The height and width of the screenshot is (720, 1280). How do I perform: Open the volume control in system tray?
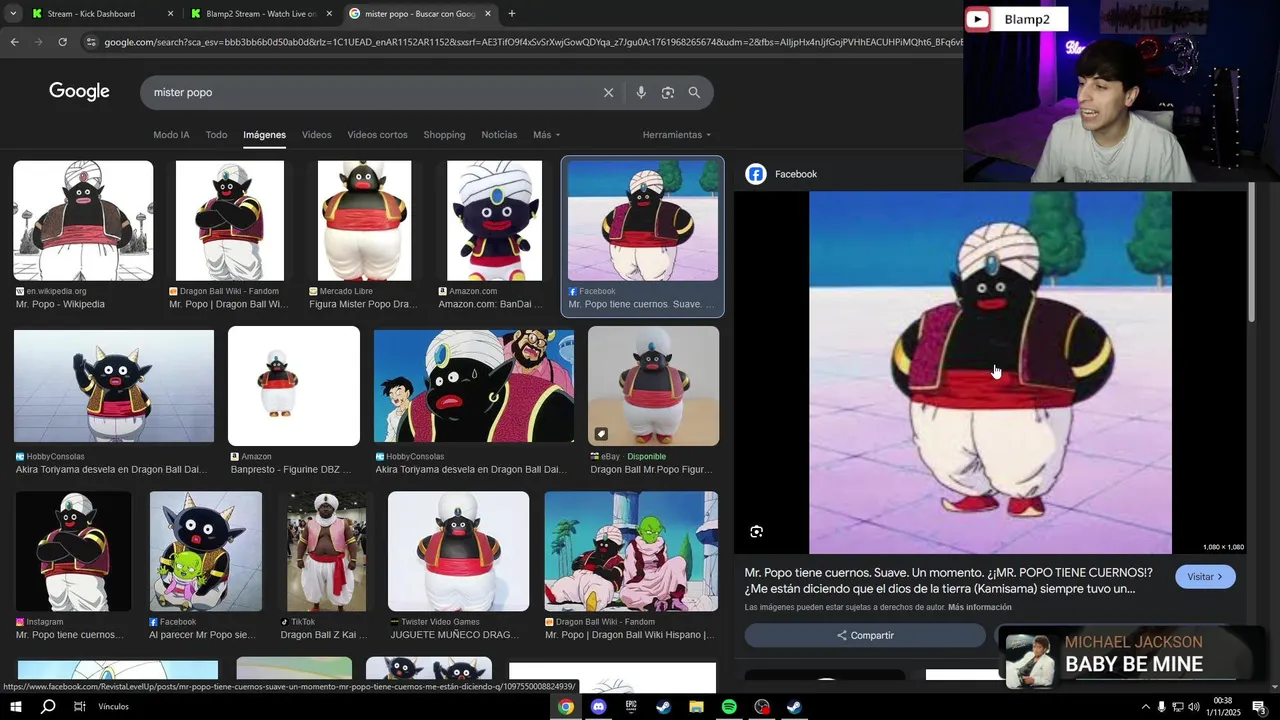point(1193,707)
